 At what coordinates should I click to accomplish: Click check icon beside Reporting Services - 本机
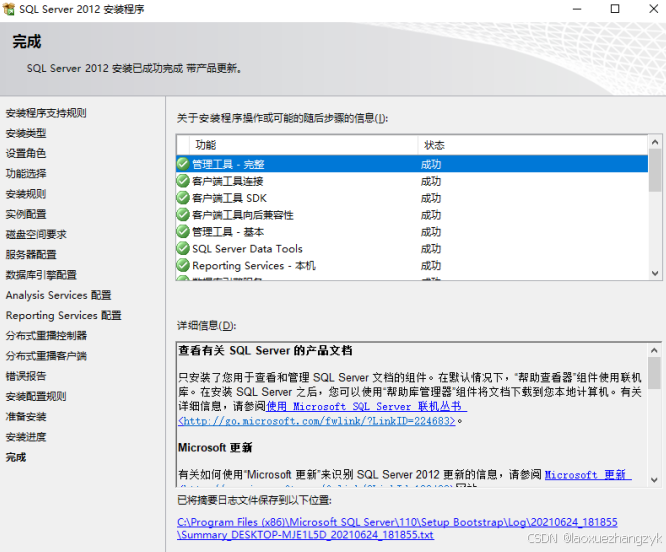(x=183, y=265)
